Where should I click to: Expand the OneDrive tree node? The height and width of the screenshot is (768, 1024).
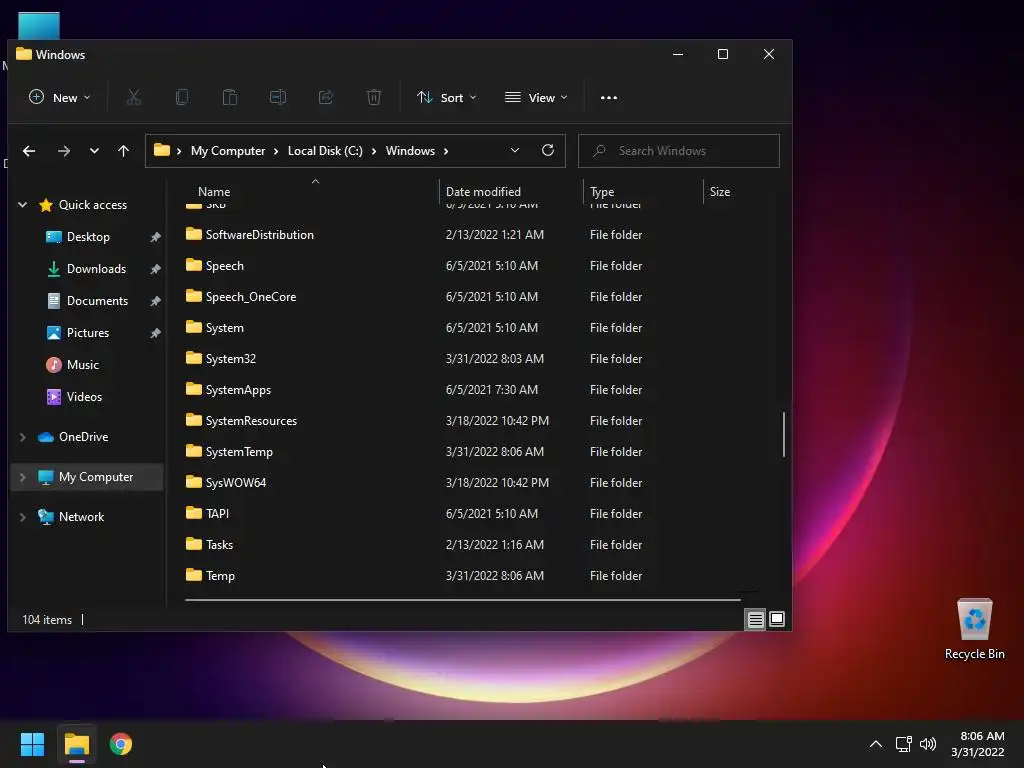(x=23, y=437)
